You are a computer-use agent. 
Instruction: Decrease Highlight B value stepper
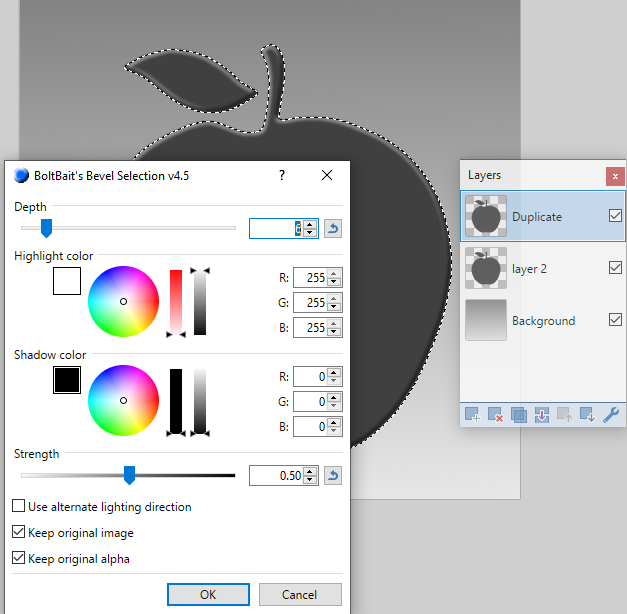(x=334, y=332)
